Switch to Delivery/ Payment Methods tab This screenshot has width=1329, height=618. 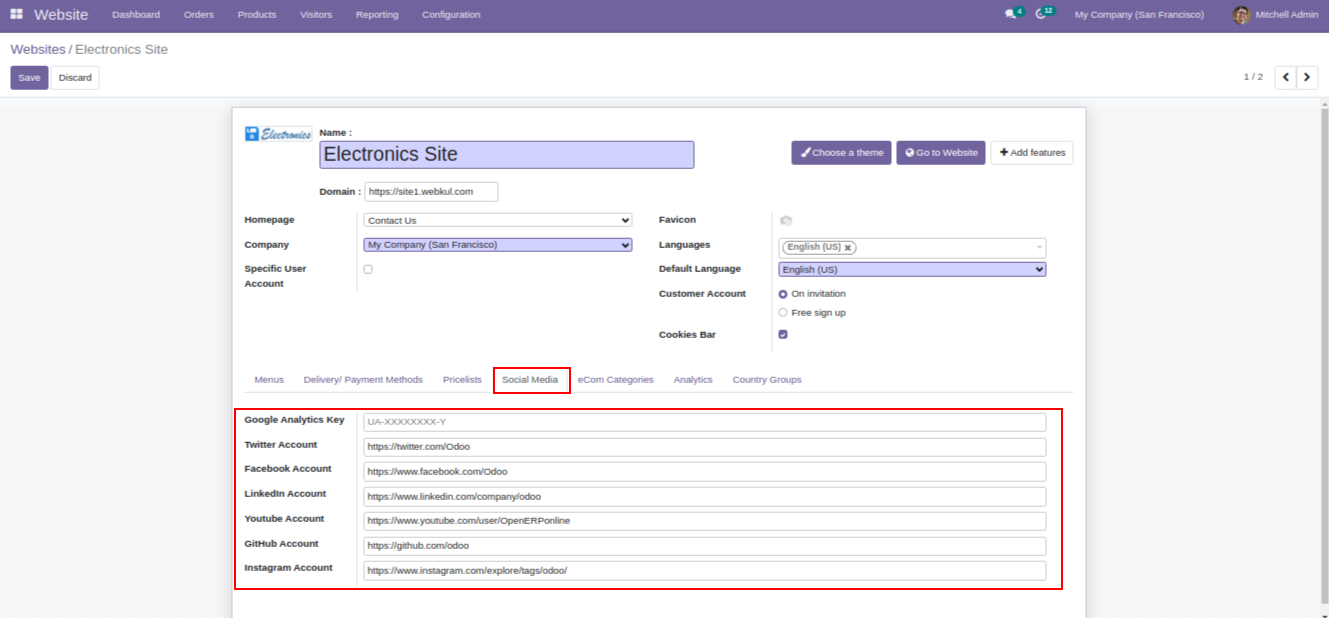coord(363,380)
